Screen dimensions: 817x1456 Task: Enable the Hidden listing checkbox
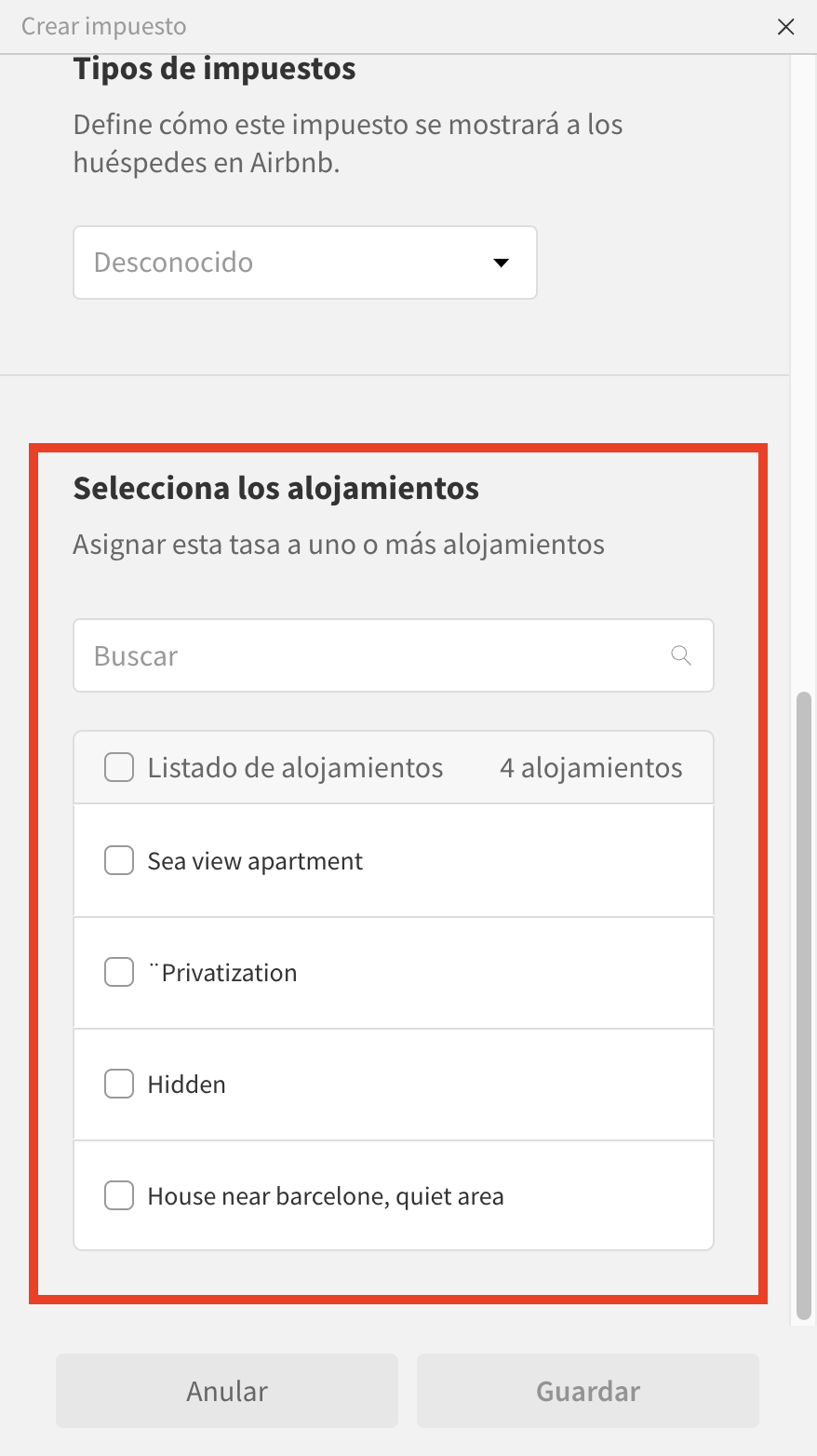coord(119,1085)
